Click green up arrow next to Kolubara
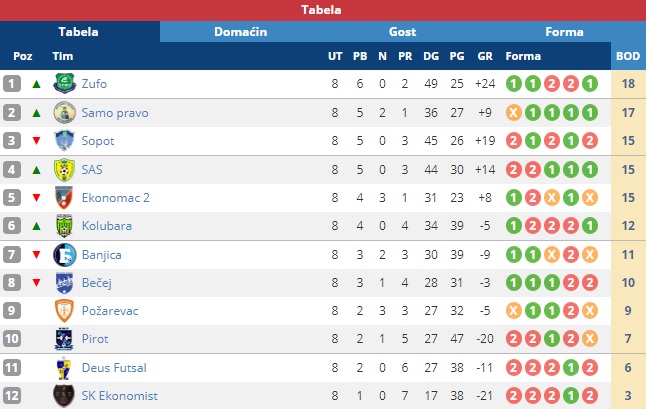The width and height of the screenshot is (646, 409). (x=37, y=226)
